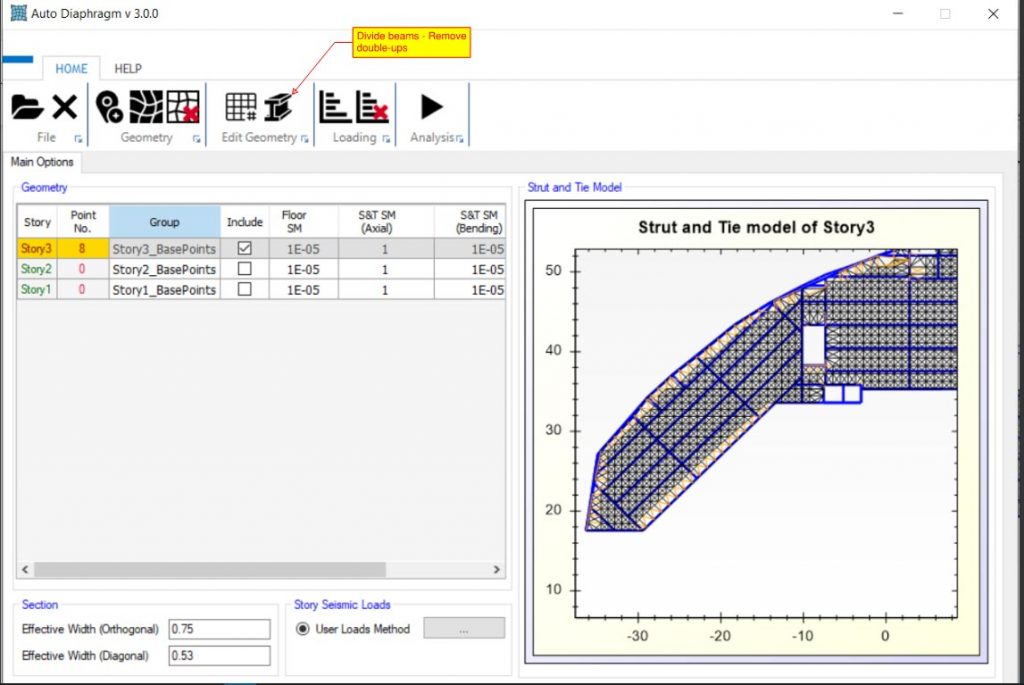
Task: Check the Include checkbox for Story2
Action: click(x=244, y=269)
